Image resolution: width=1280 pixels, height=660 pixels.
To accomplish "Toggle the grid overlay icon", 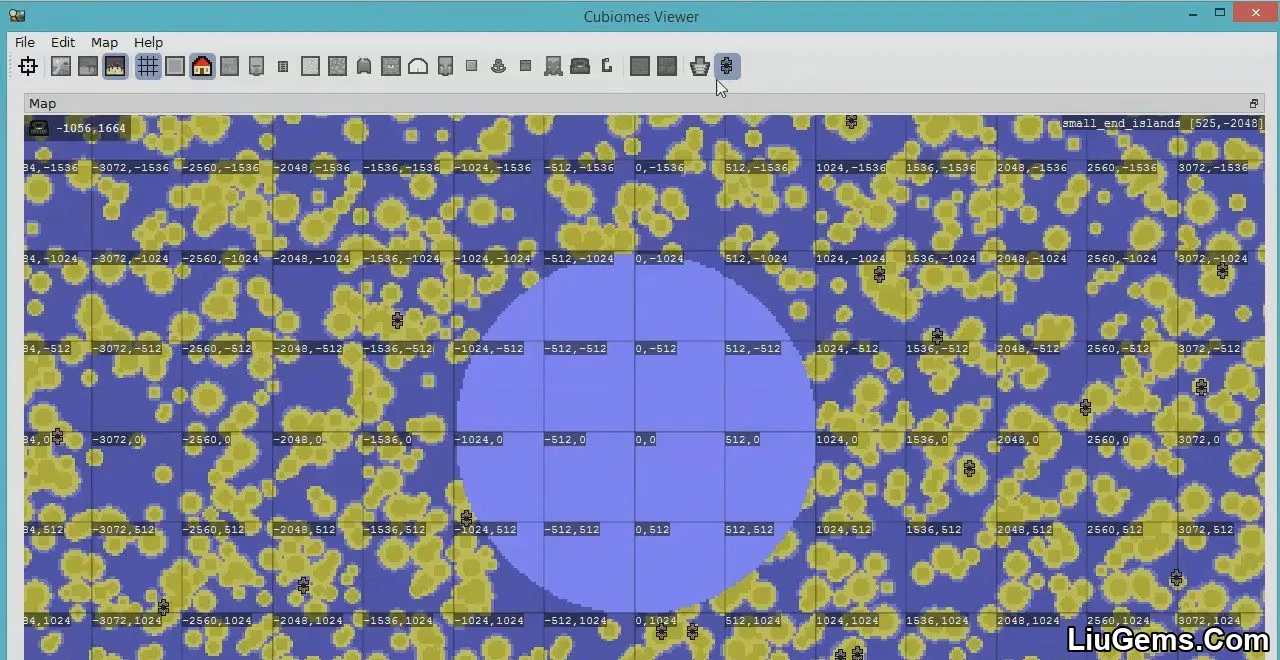I will click(x=148, y=67).
